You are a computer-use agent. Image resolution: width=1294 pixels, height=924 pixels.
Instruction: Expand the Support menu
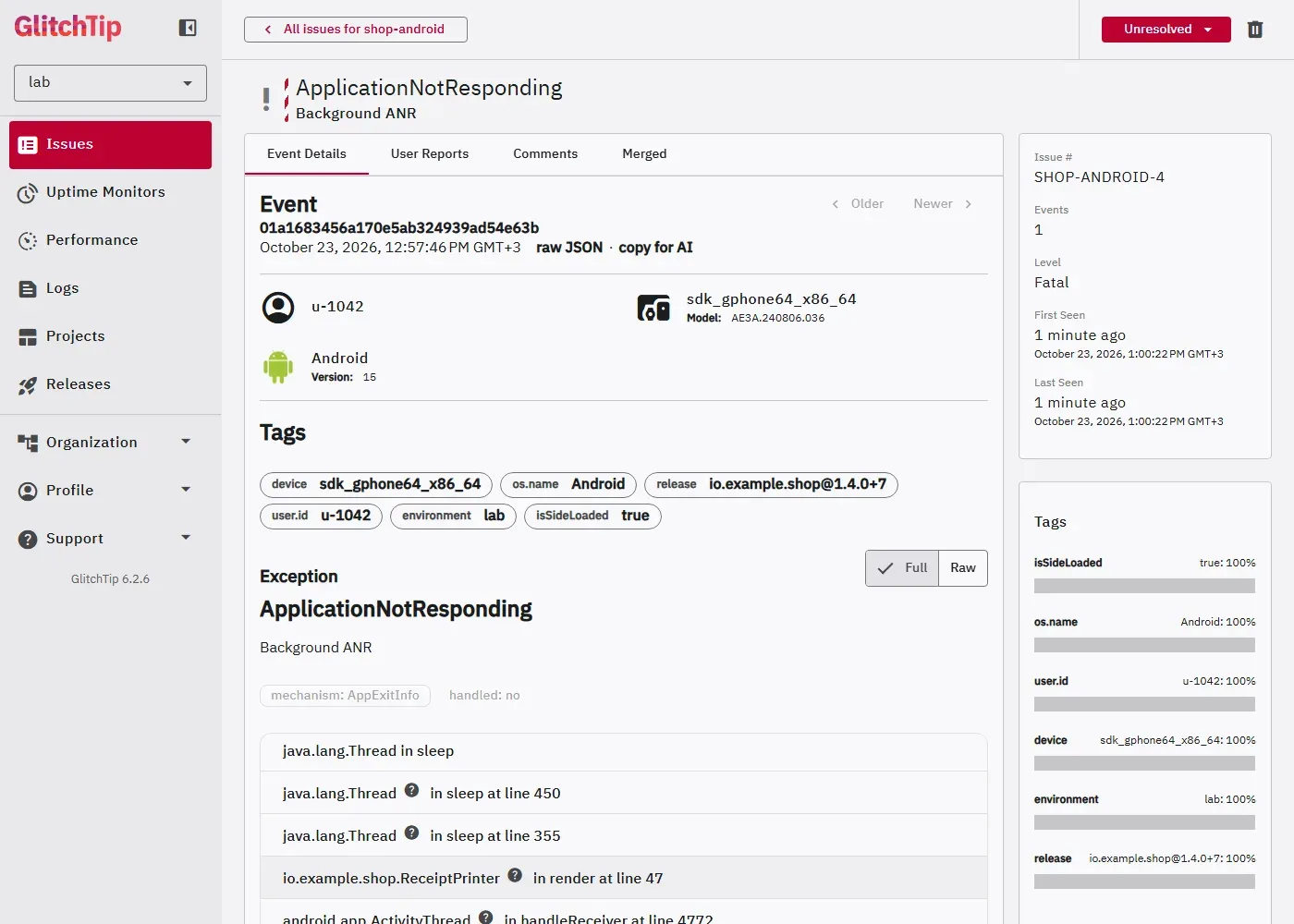tap(110, 539)
